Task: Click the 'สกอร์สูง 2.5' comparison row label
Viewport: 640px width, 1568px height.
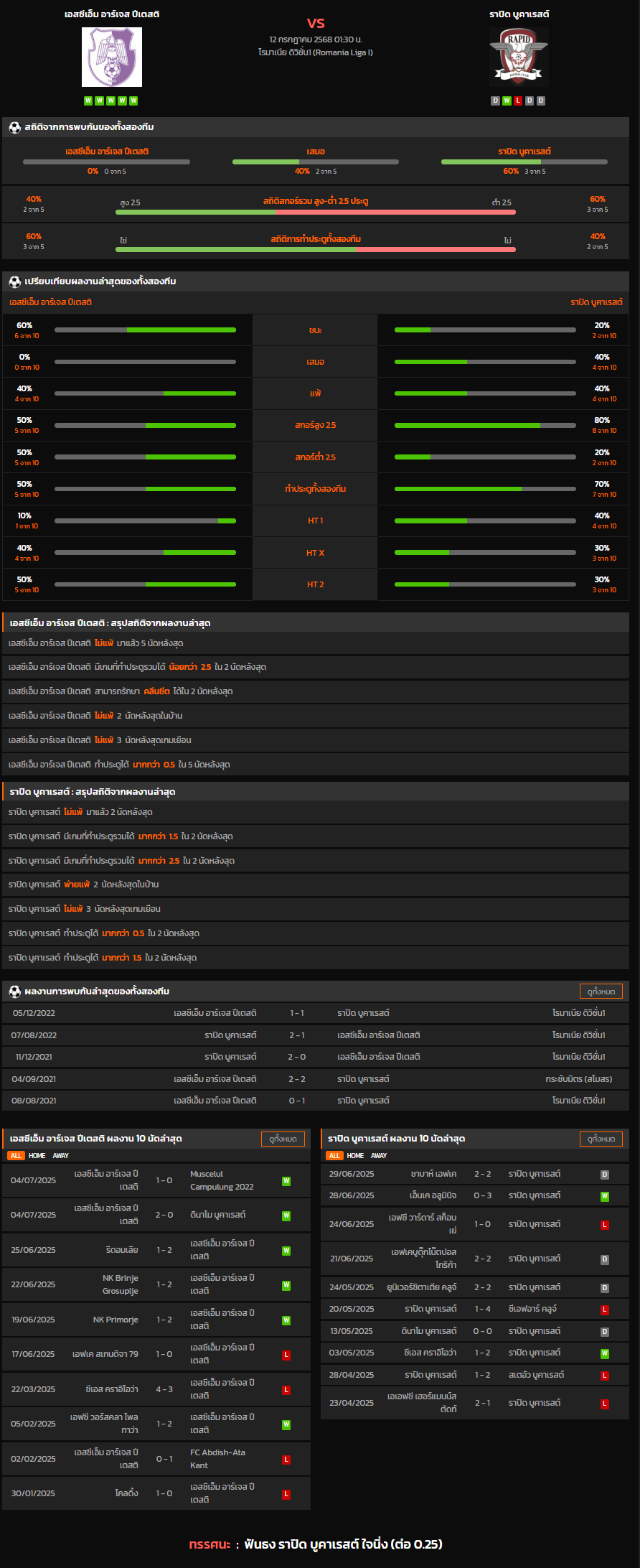Action: [x=316, y=425]
